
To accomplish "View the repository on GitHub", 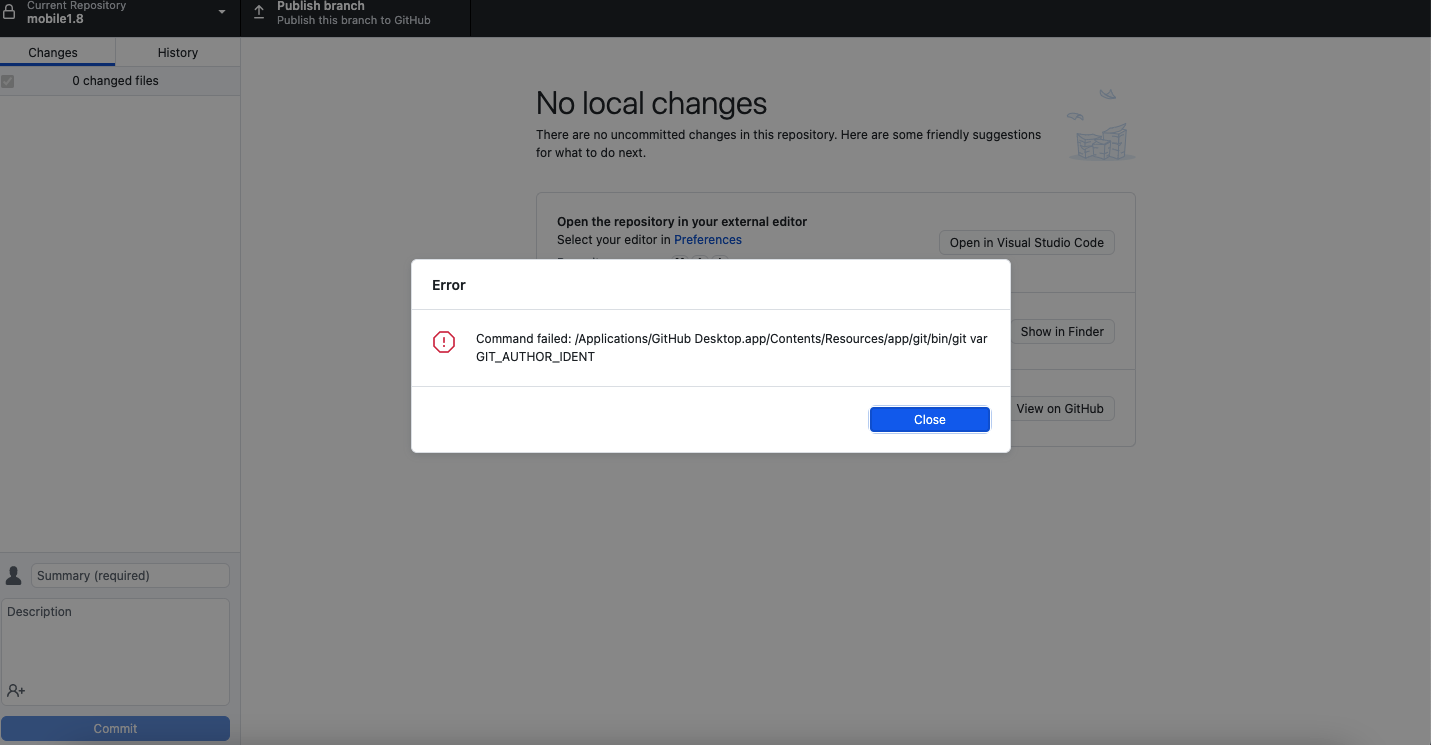I will [x=1062, y=408].
